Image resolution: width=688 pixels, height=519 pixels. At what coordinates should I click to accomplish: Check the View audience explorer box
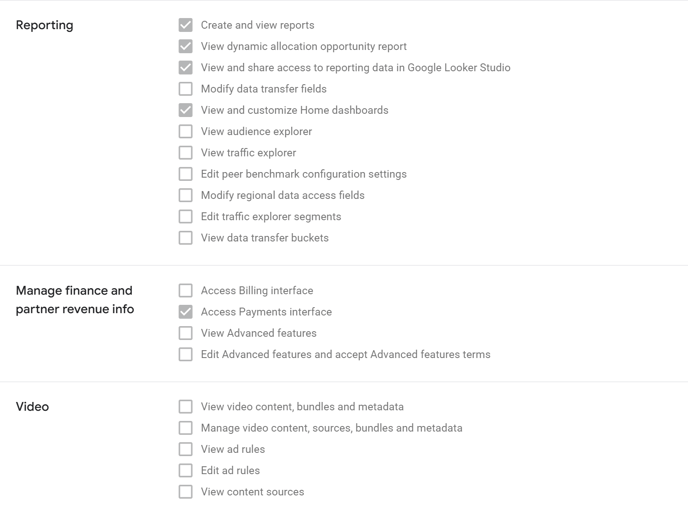point(186,131)
